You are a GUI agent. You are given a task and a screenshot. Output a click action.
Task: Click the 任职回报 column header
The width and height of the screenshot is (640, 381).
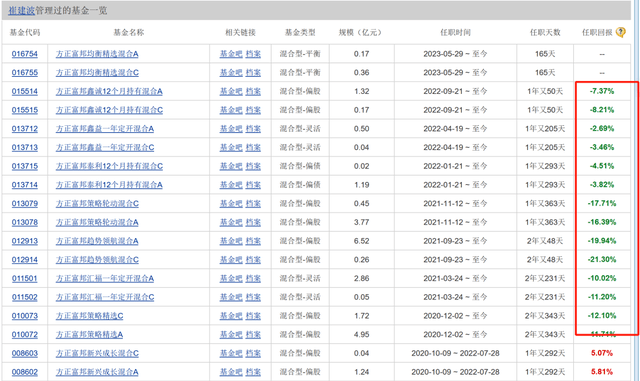(x=597, y=33)
